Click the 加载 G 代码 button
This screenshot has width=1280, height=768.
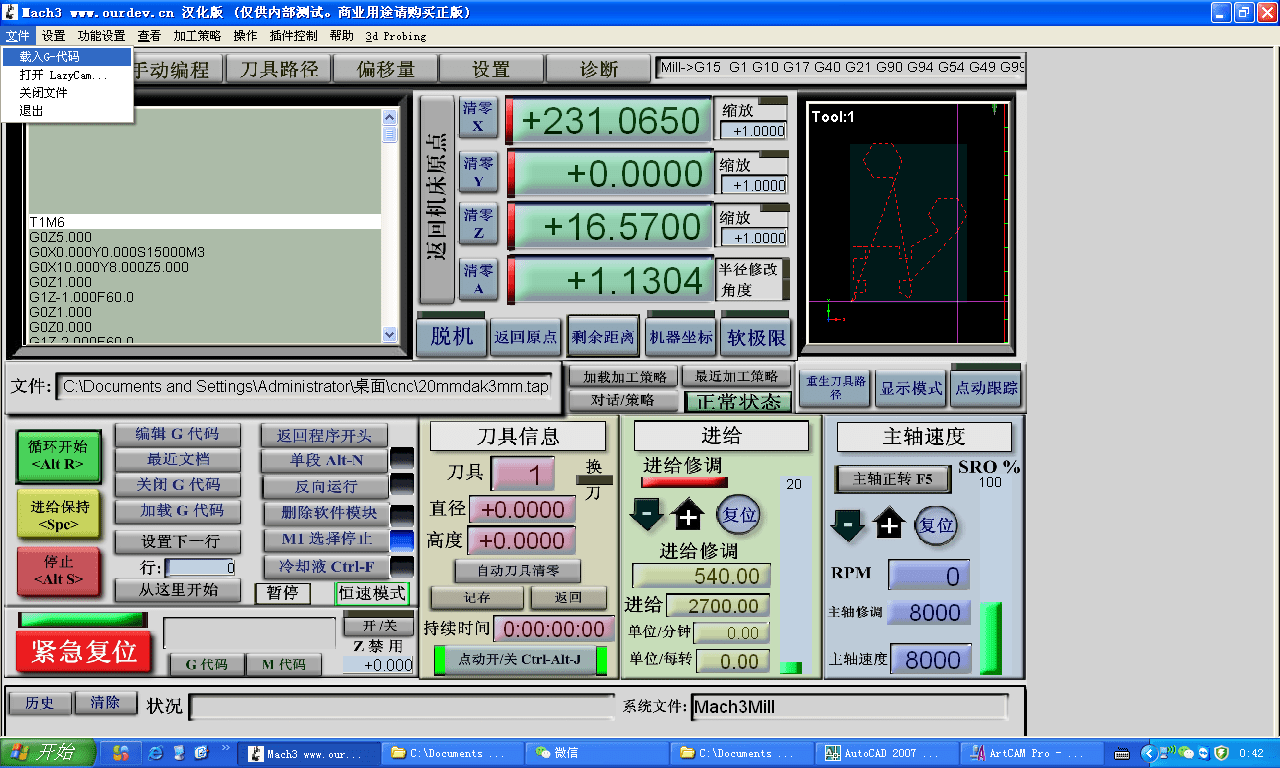tap(177, 511)
